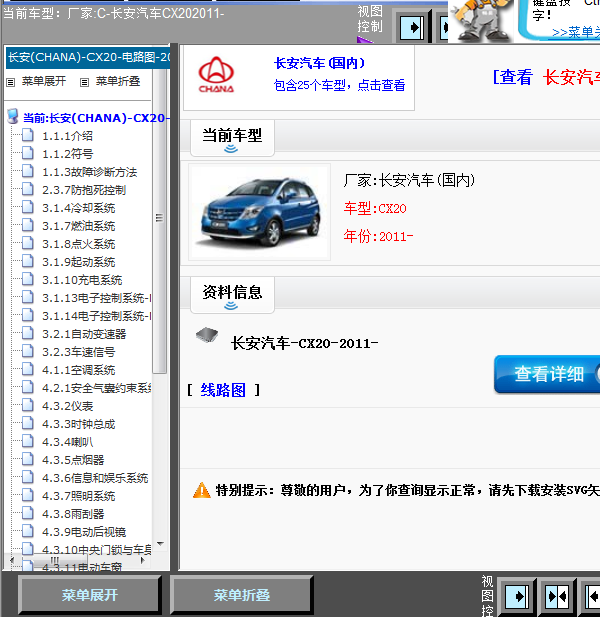Open 4.3.3时钟总成 item

point(78,424)
